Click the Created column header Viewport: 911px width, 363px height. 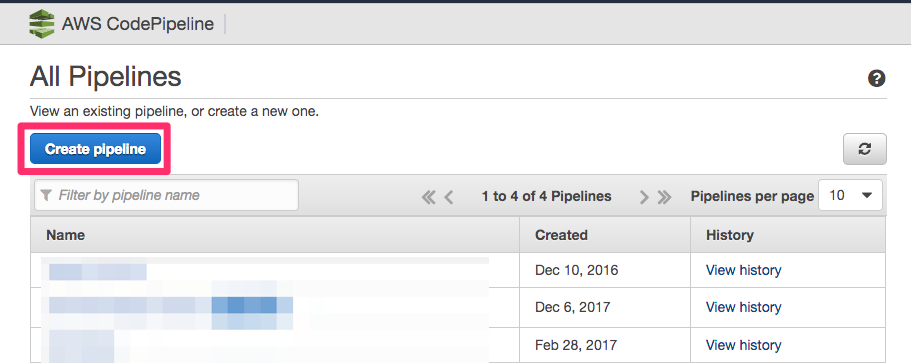[x=561, y=235]
